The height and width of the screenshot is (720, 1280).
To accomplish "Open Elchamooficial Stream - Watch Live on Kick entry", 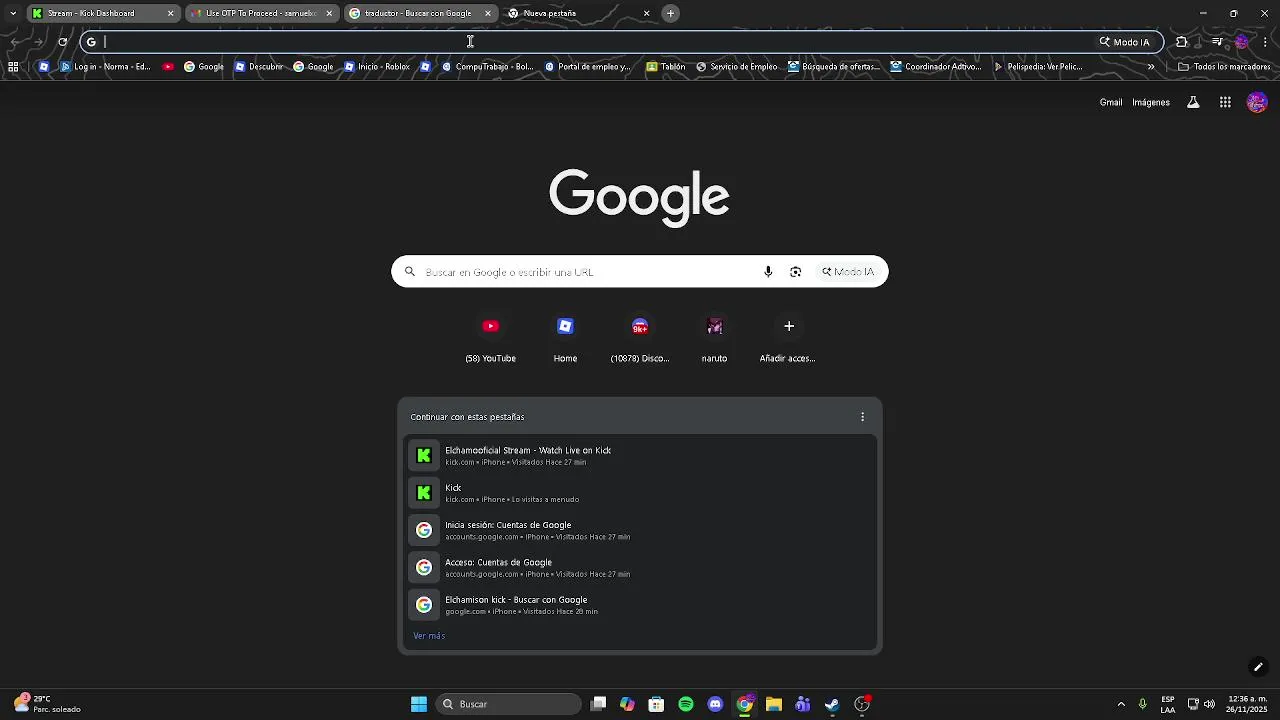I will [640, 456].
